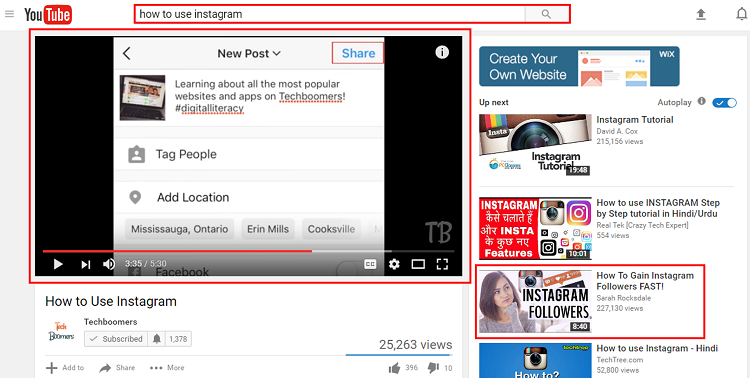Open 'How To Gain Instagram Followers FAST!' title
Viewport: 750px width, 378px height.
645,281
